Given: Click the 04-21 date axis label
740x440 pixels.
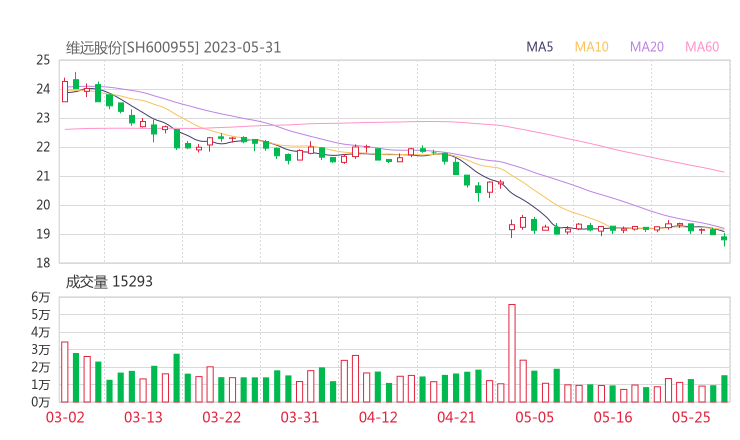Looking at the screenshot, I should [456, 417].
